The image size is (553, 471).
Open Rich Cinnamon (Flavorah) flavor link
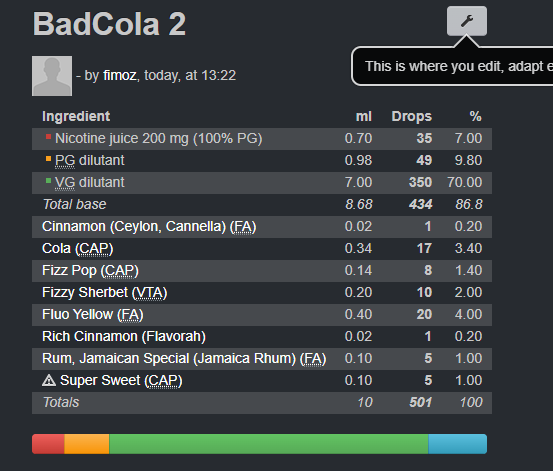pos(124,336)
